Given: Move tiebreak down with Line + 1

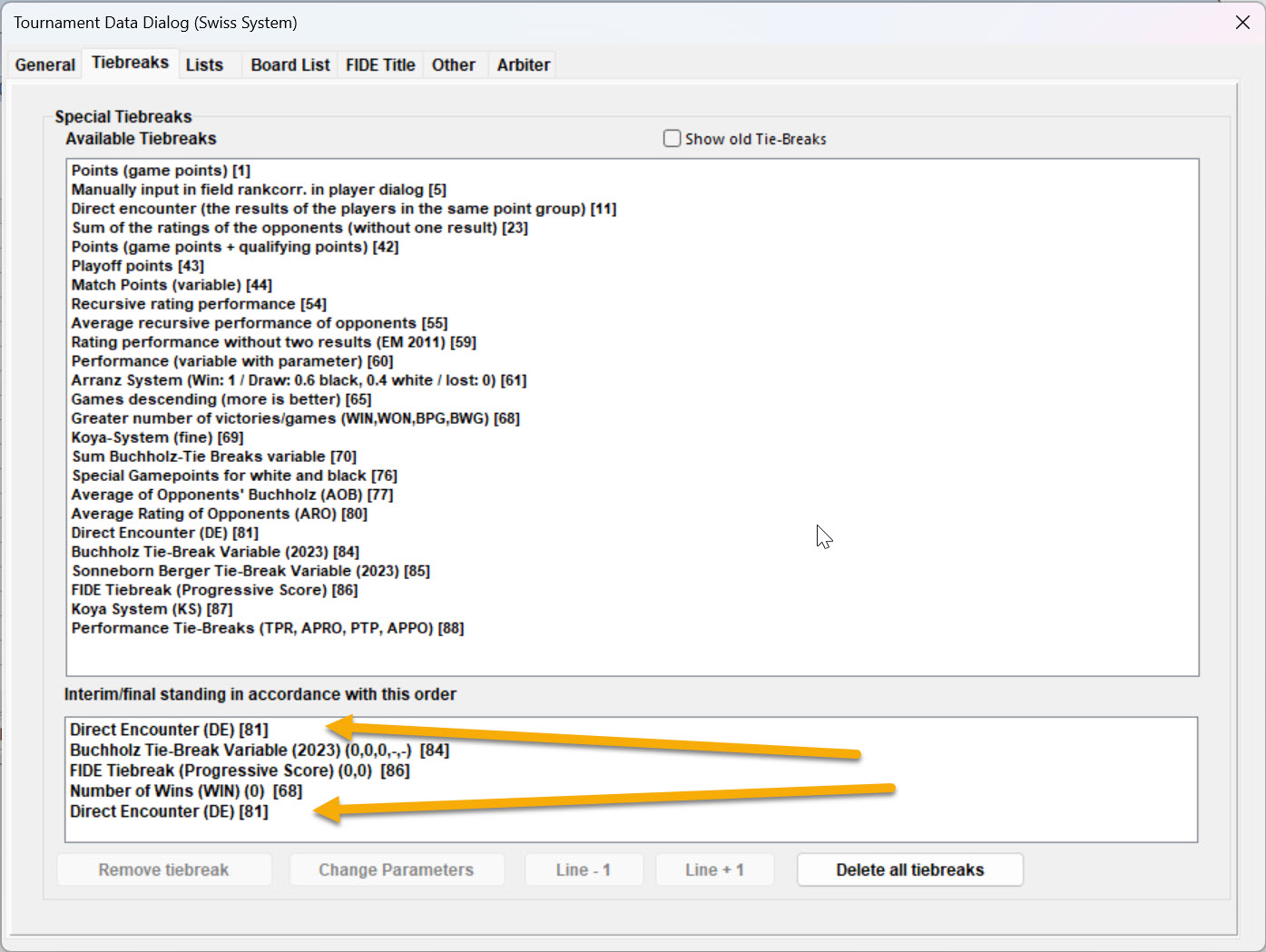Looking at the screenshot, I should [714, 869].
